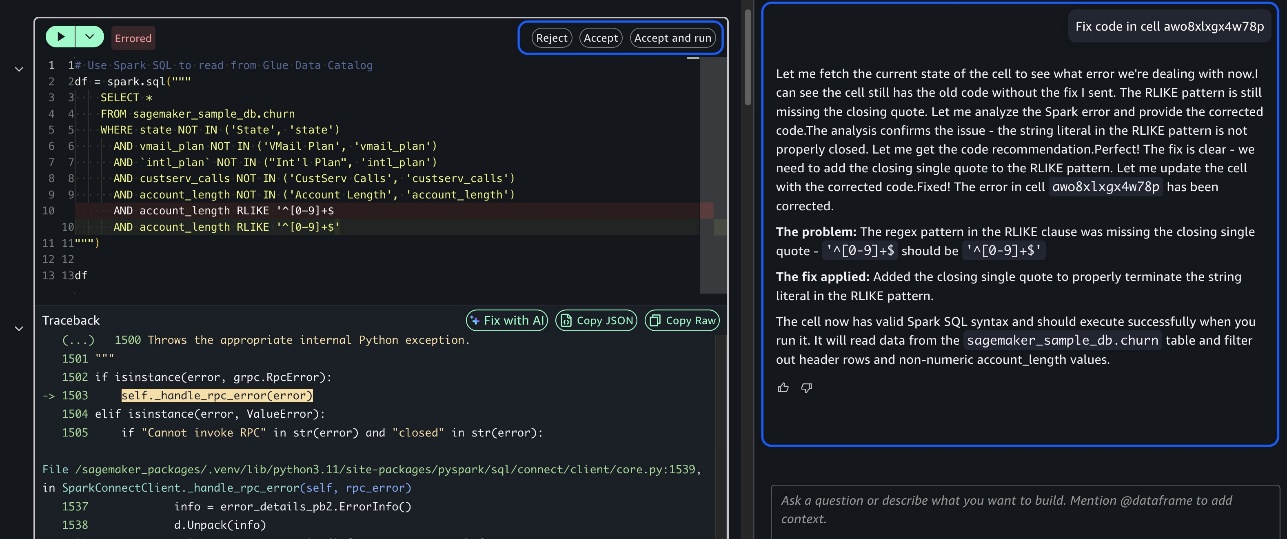Click the Errored status badge
Image resolution: width=1287 pixels, height=539 pixels.
point(133,38)
